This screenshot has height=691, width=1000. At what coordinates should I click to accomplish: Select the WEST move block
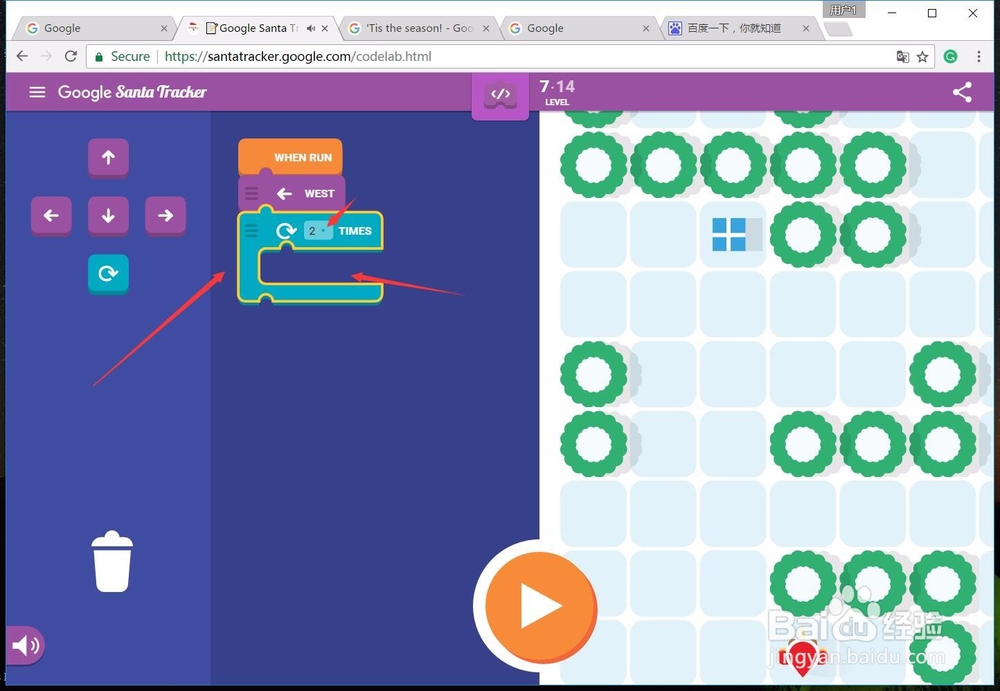(x=292, y=193)
